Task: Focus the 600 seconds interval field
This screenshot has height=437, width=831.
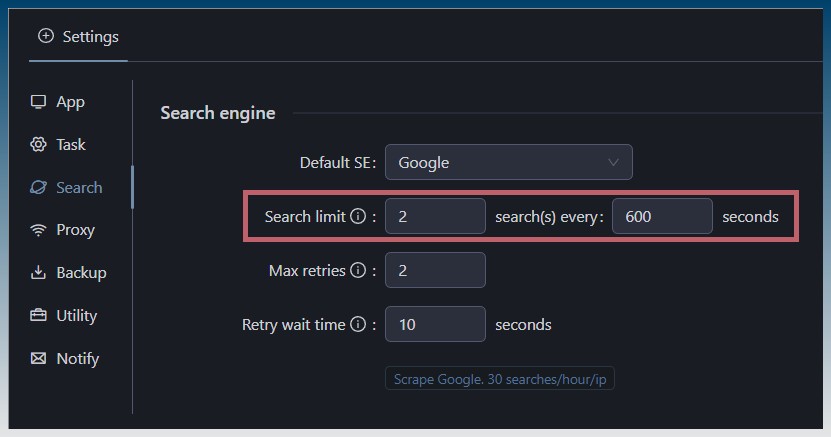Action: (x=662, y=217)
